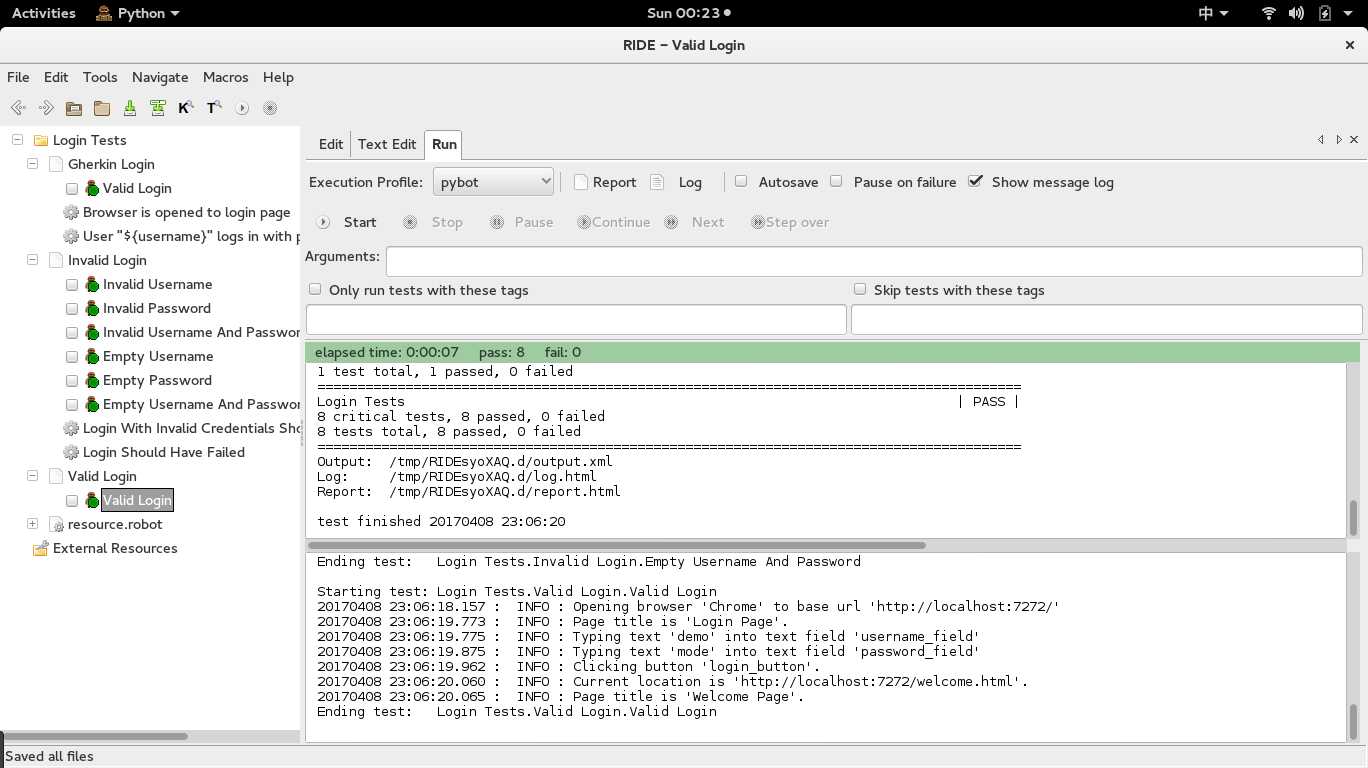Click the Stop Running toolbar icon

[270, 108]
